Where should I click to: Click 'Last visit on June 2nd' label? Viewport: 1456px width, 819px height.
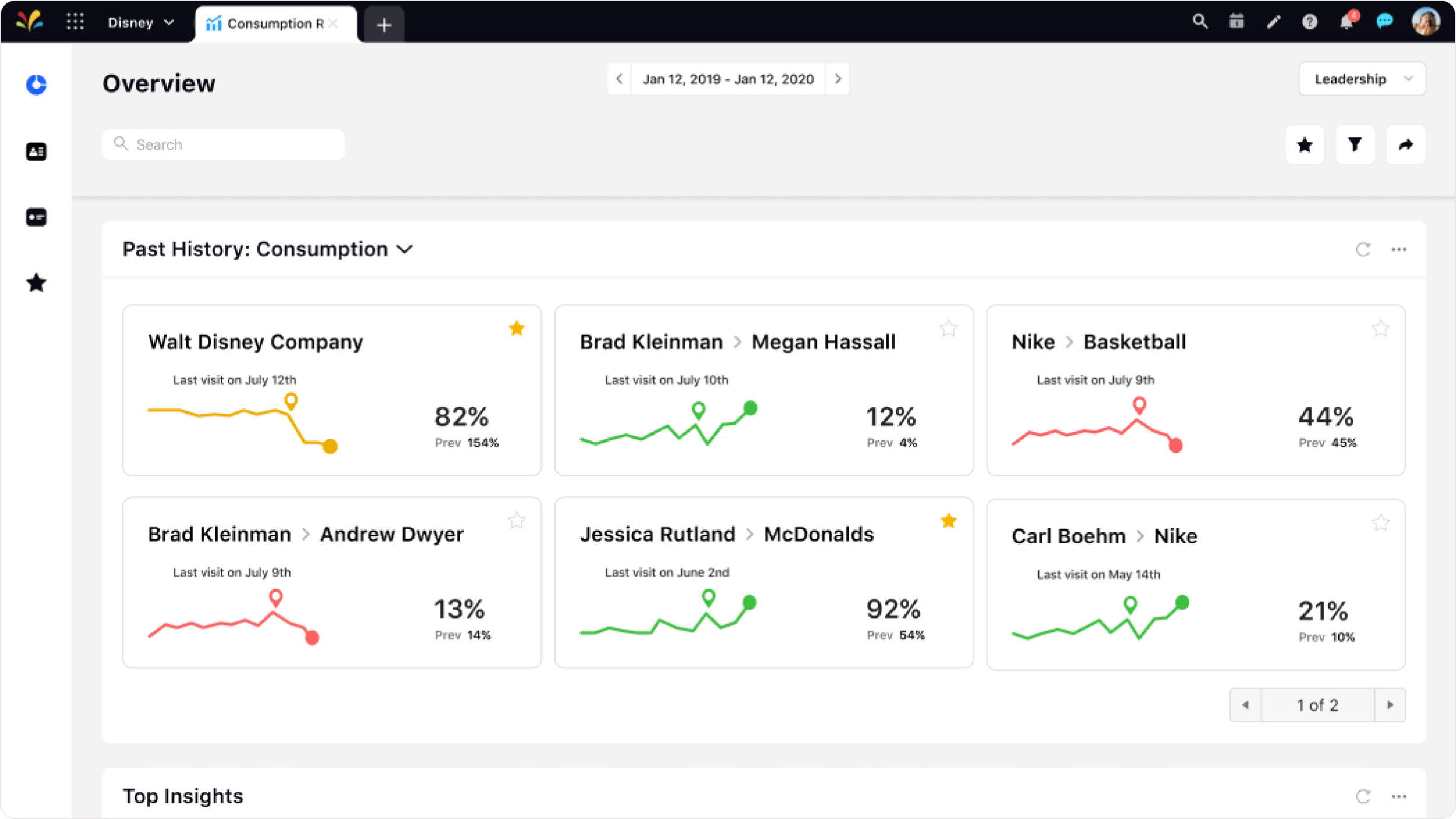pyautogui.click(x=667, y=573)
